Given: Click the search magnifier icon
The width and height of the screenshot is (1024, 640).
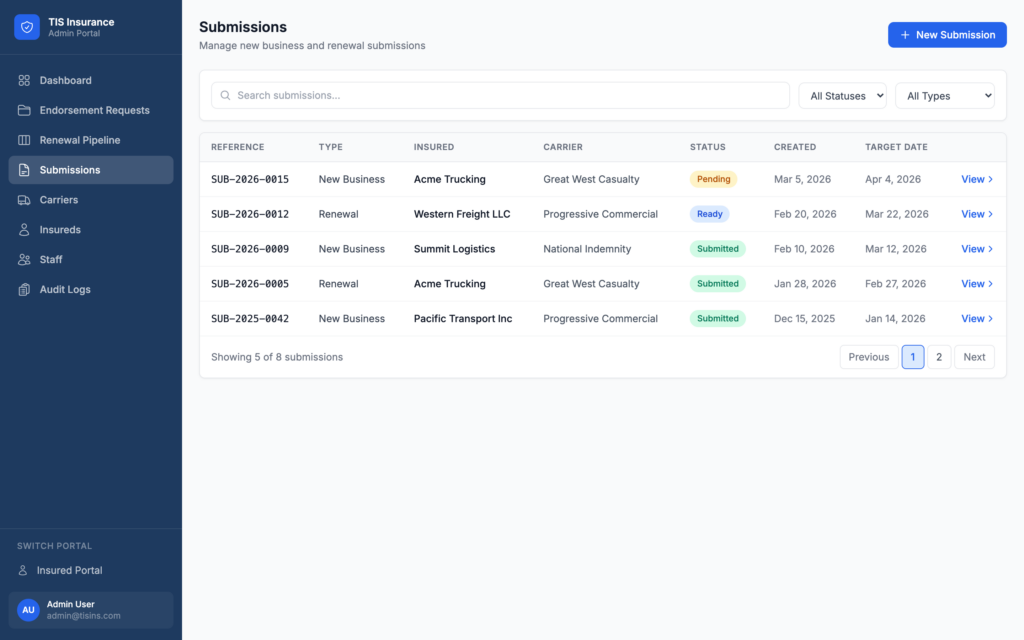Looking at the screenshot, I should tap(225, 95).
